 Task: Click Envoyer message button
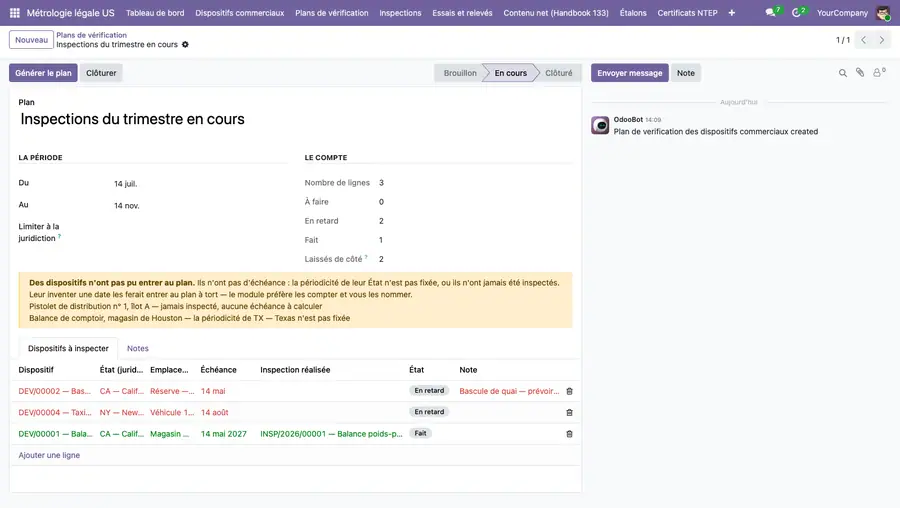pos(630,73)
